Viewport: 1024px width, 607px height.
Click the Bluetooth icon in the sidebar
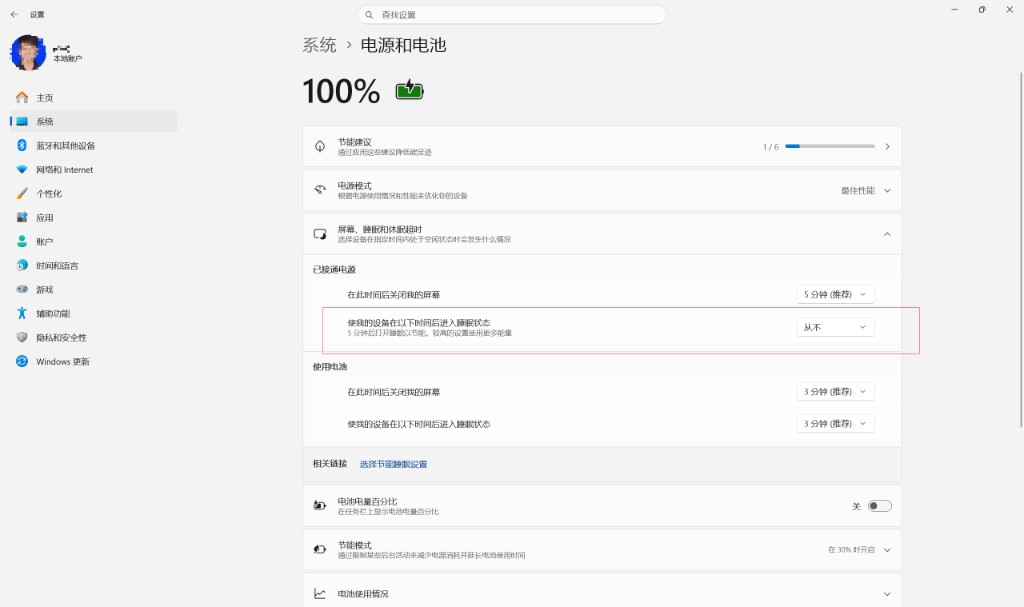click(x=22, y=145)
